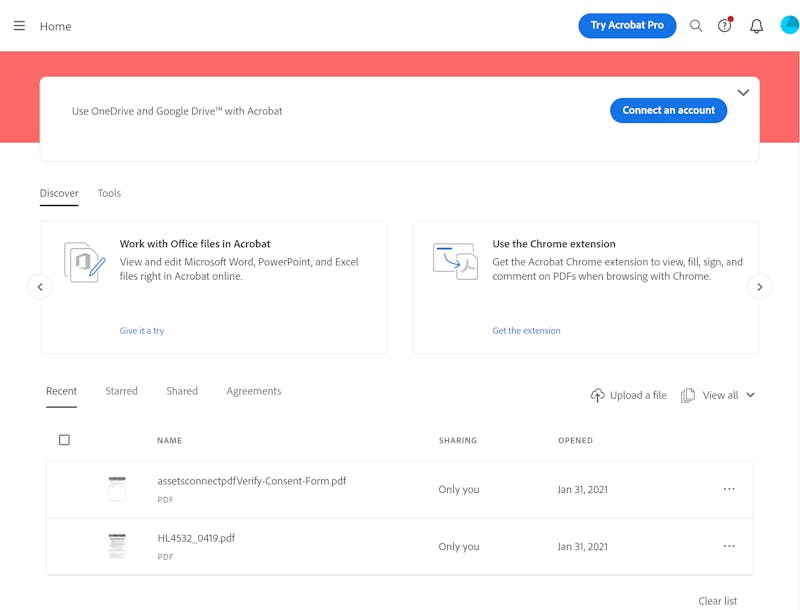
Task: Sort files by the NAME column header
Action: coord(169,440)
